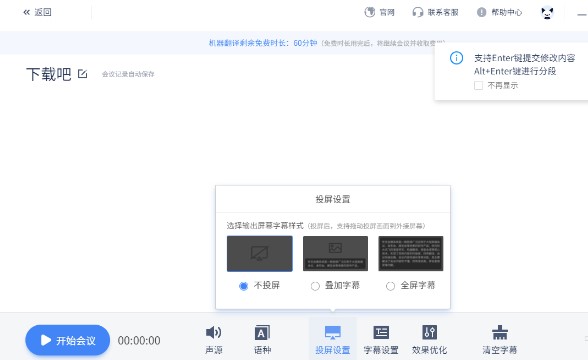Edit the 下载吧 meeting title
This screenshot has width=588, height=360.
(82, 74)
